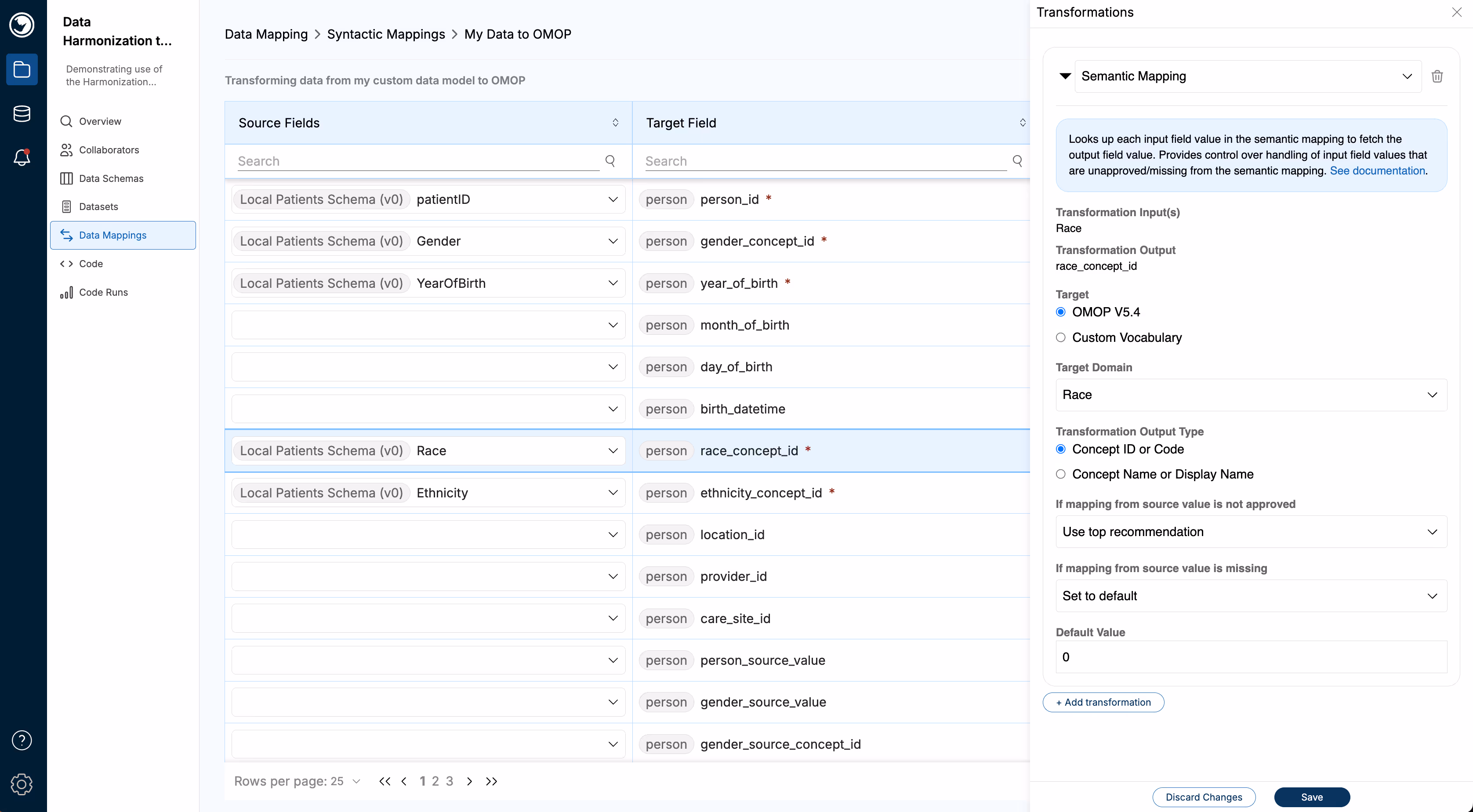
Task: Select the Custom Vocabulary radio button
Action: pyautogui.click(x=1061, y=337)
